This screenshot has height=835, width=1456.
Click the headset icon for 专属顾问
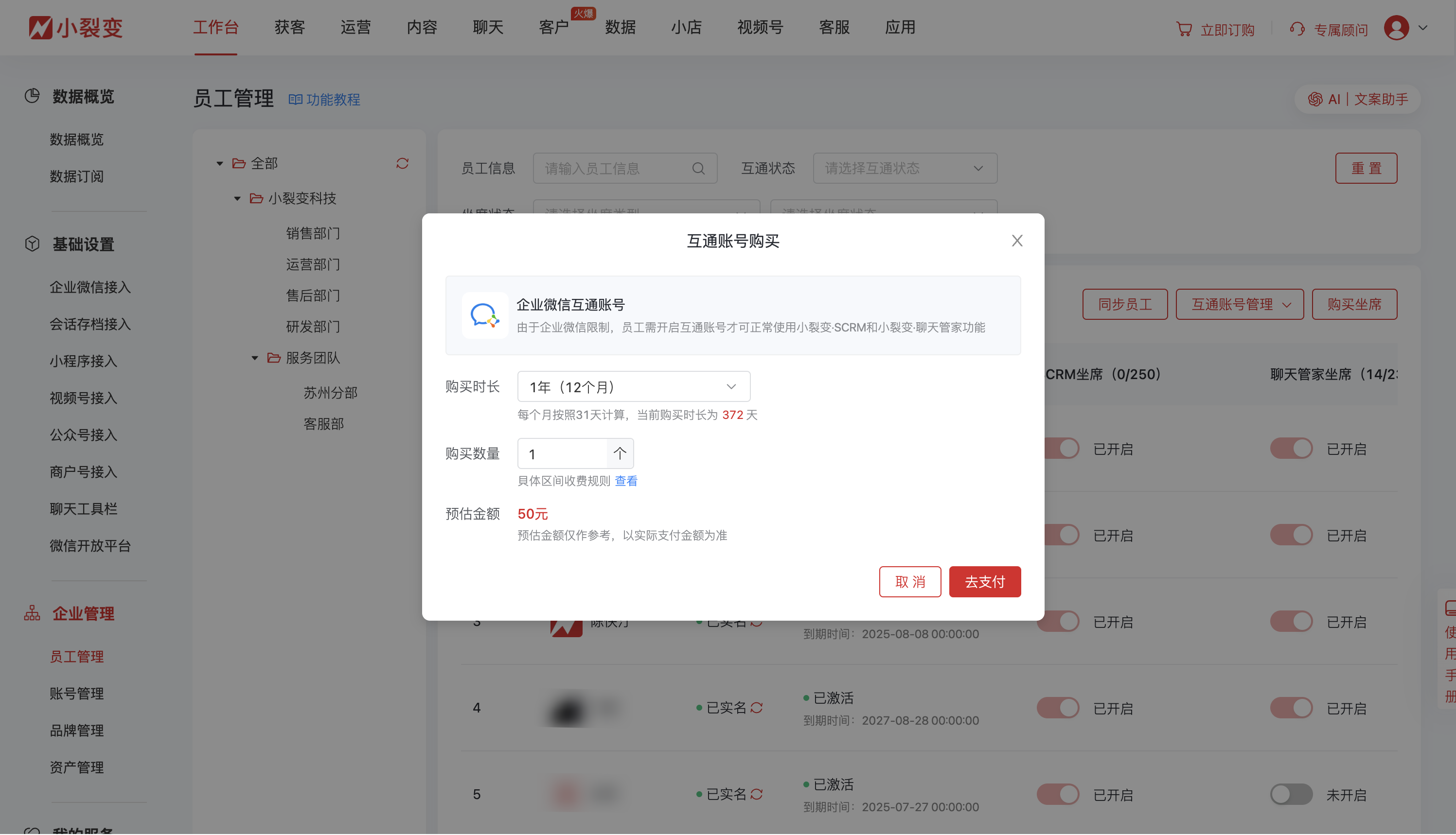(x=1297, y=29)
